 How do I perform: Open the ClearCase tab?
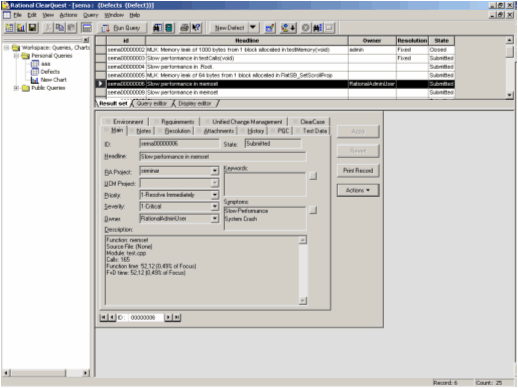pos(309,122)
